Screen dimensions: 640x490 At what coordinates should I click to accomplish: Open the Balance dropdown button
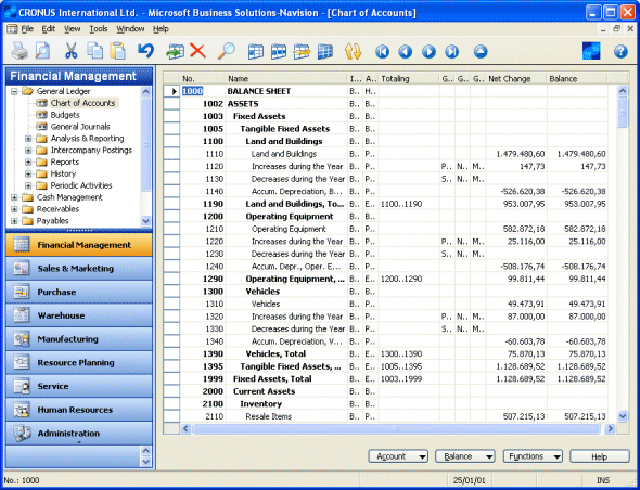(465, 456)
